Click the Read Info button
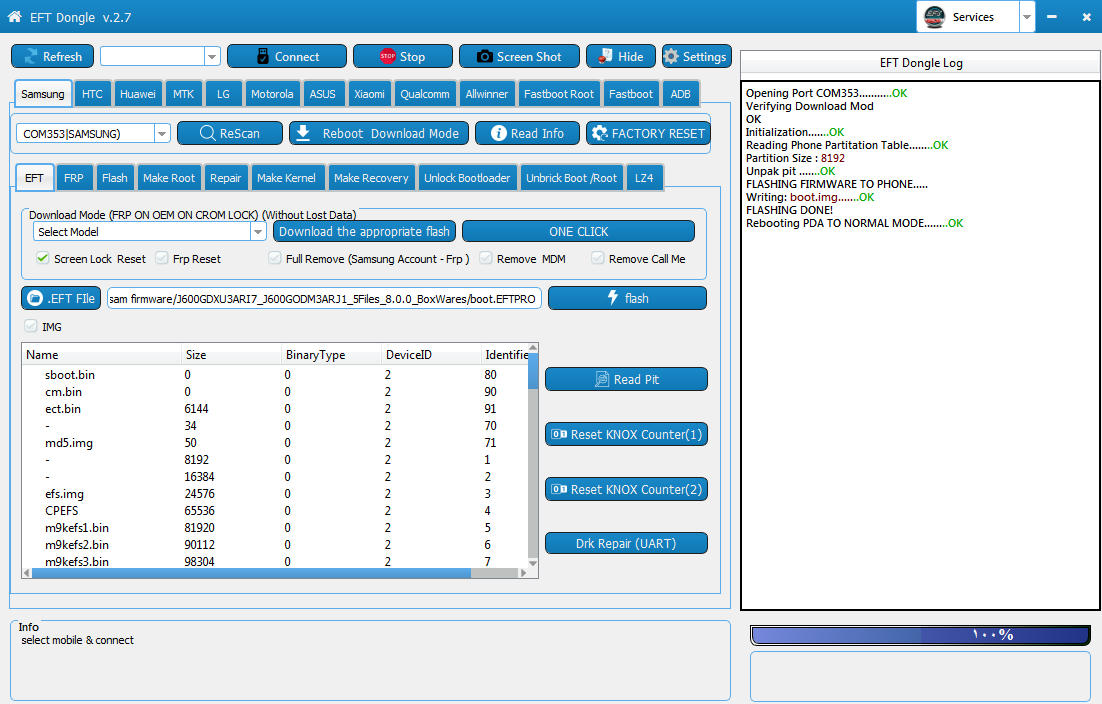Image resolution: width=1102 pixels, height=704 pixels. 527,133
